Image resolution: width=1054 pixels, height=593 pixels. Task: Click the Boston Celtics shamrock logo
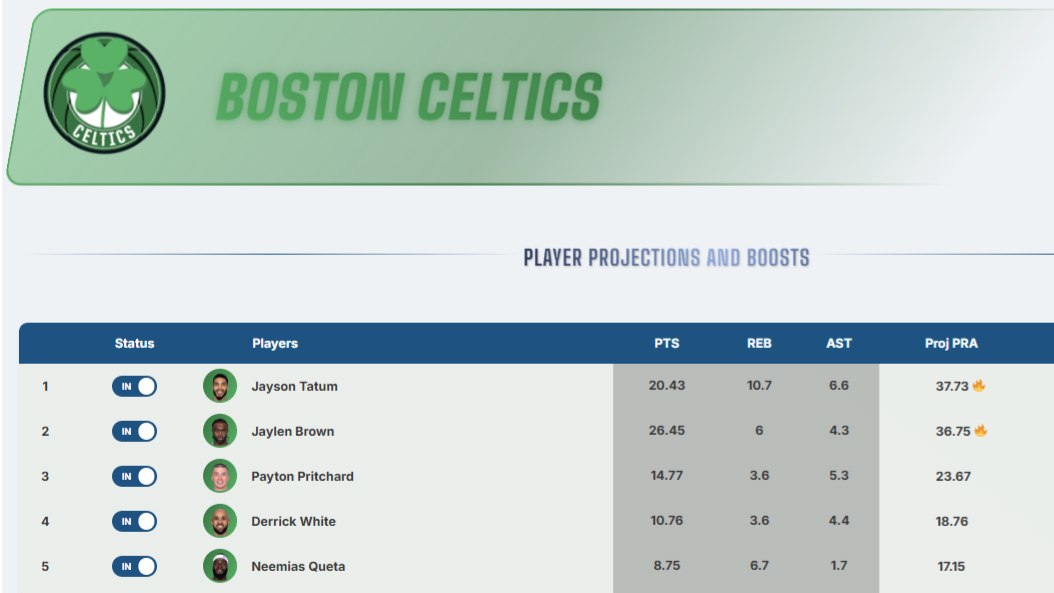pyautogui.click(x=104, y=93)
